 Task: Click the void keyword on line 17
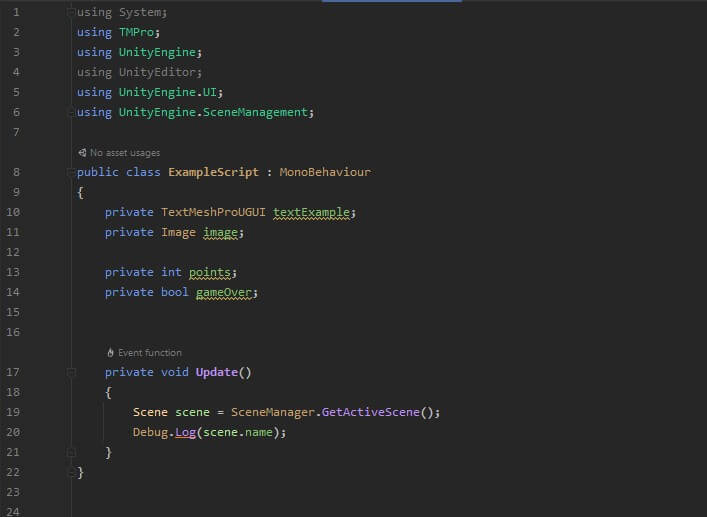pos(174,372)
